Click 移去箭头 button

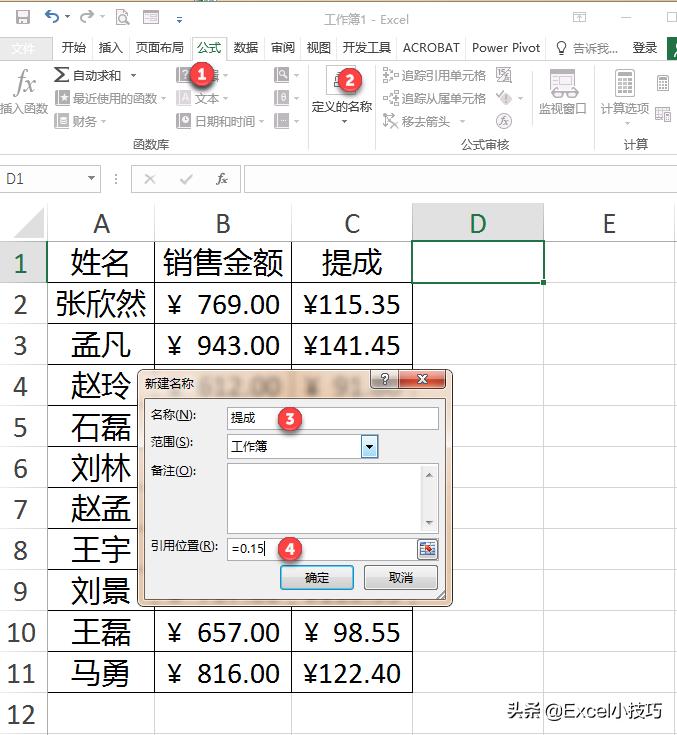(416, 121)
